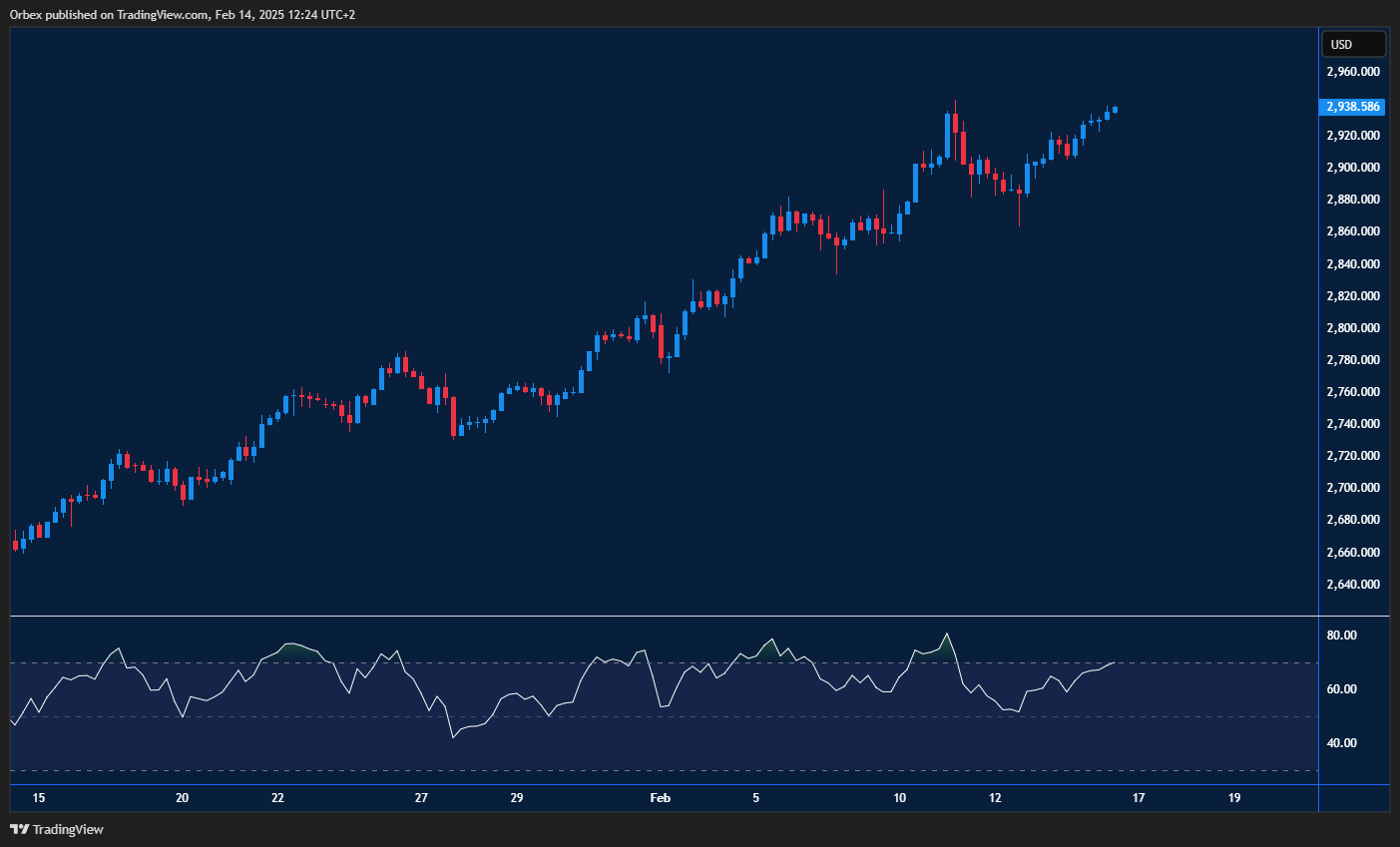Image resolution: width=1400 pixels, height=847 pixels.
Task: Select the Feb label on the time axis
Action: click(660, 798)
